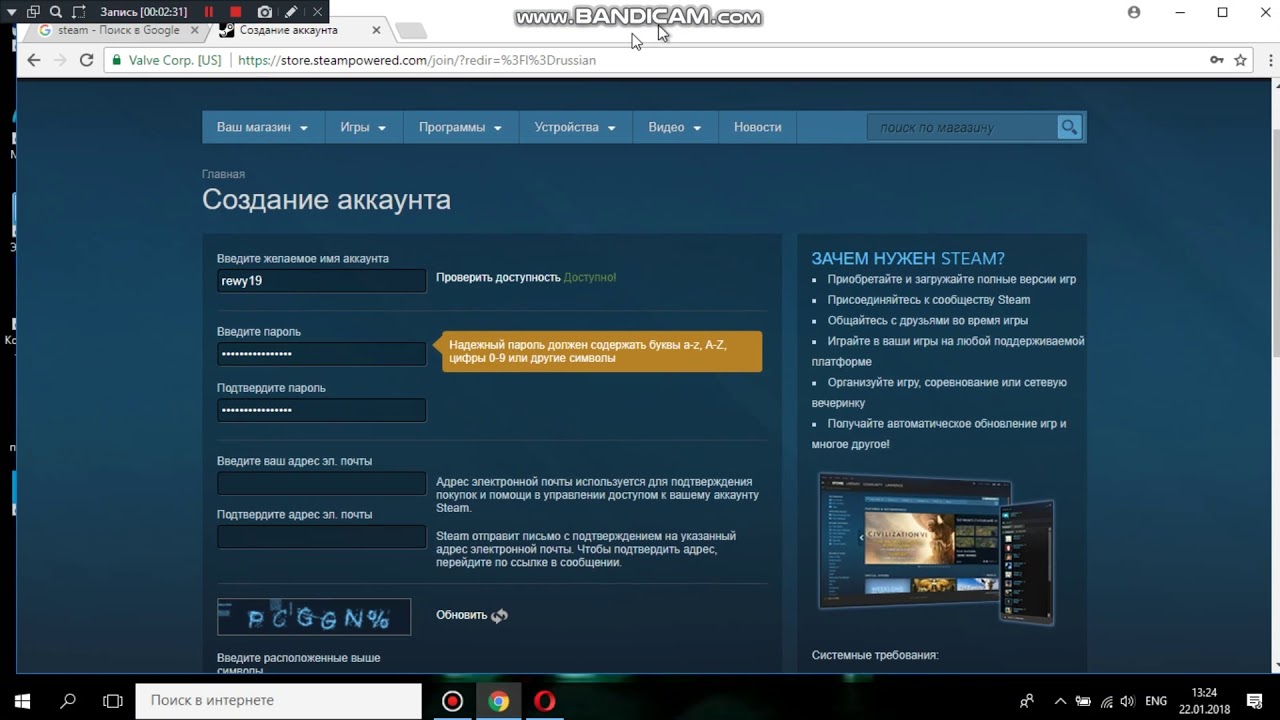Image resolution: width=1280 pixels, height=720 pixels.
Task: Click the taskbar search magnifier icon
Action: 68,701
